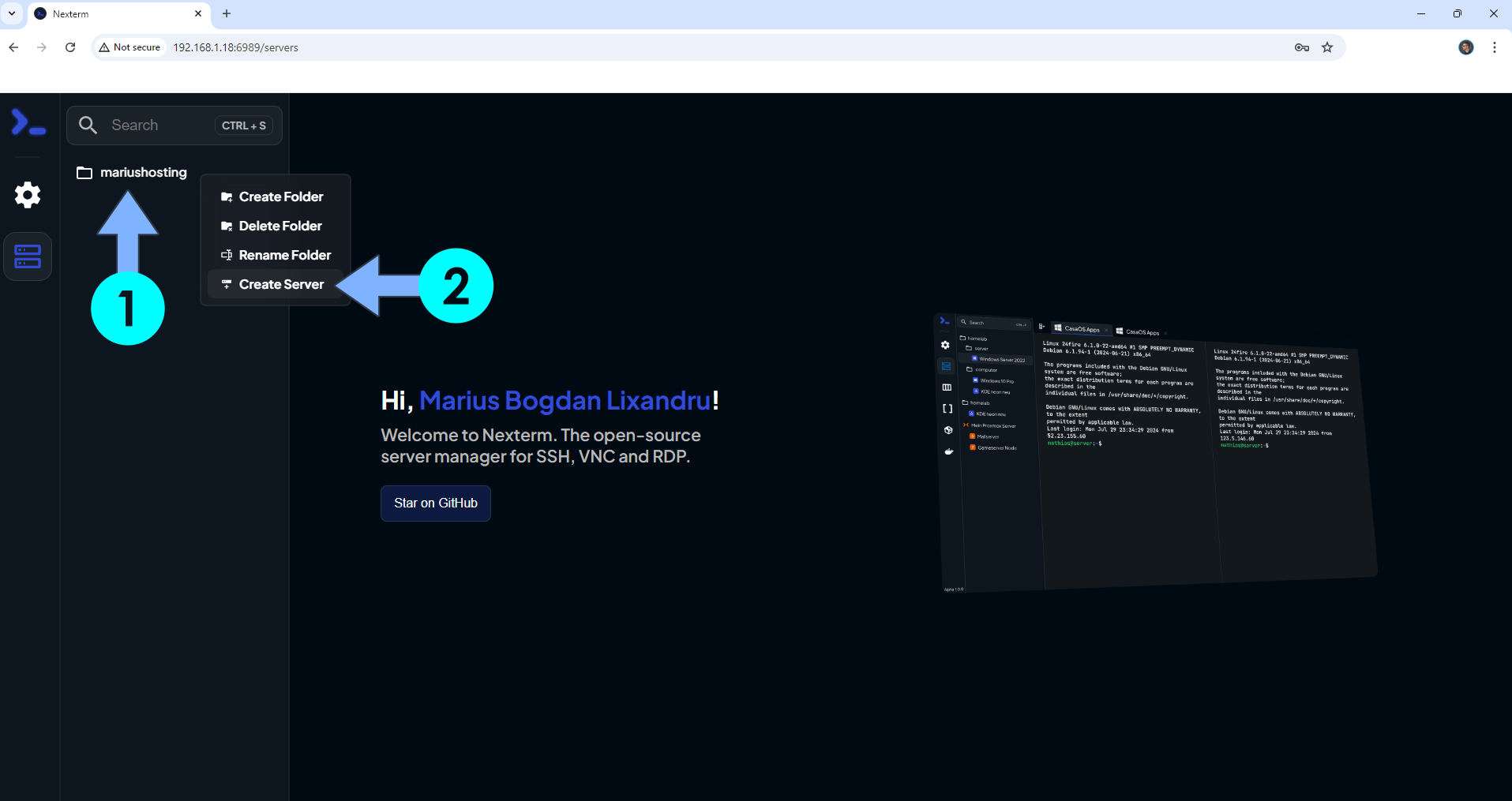Click the Marius Bogdan Lixandru name text

pos(565,401)
